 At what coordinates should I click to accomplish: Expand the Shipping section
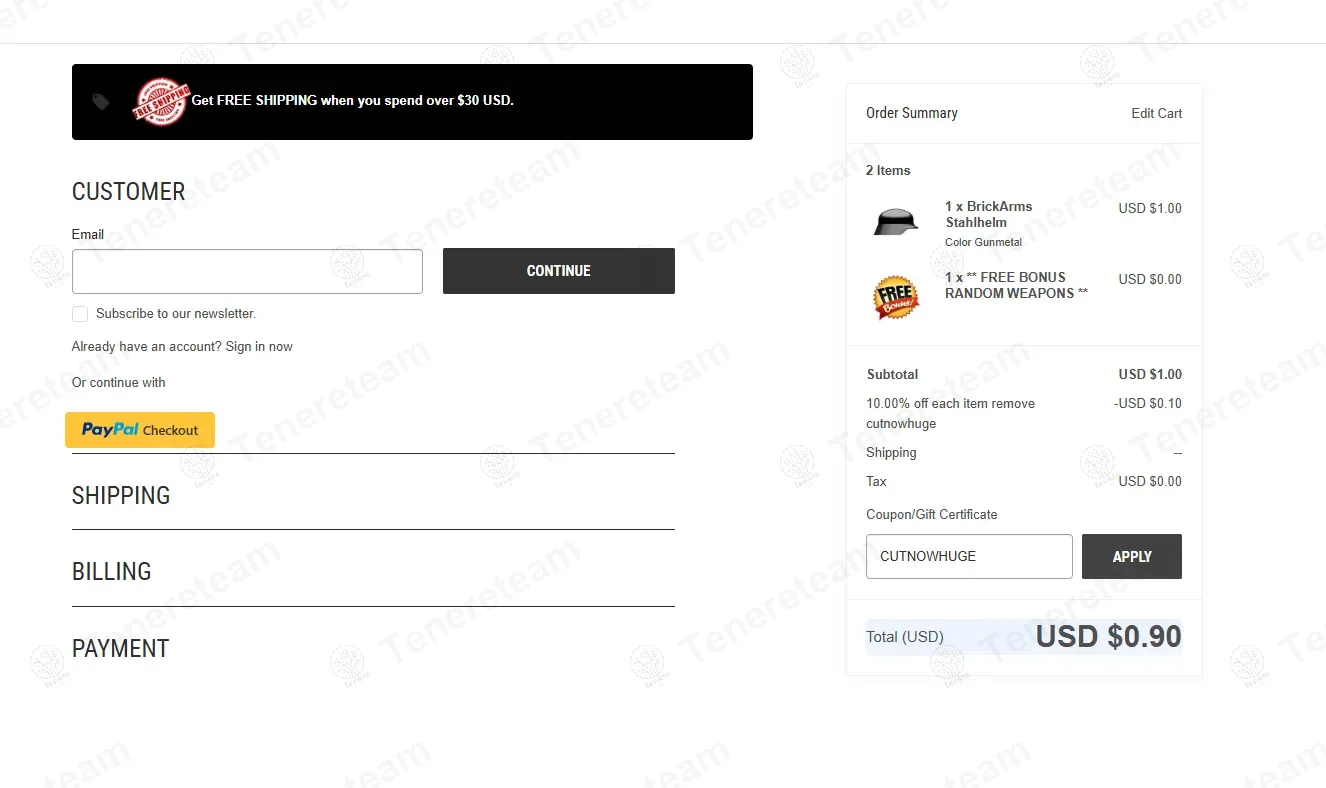[x=121, y=496]
